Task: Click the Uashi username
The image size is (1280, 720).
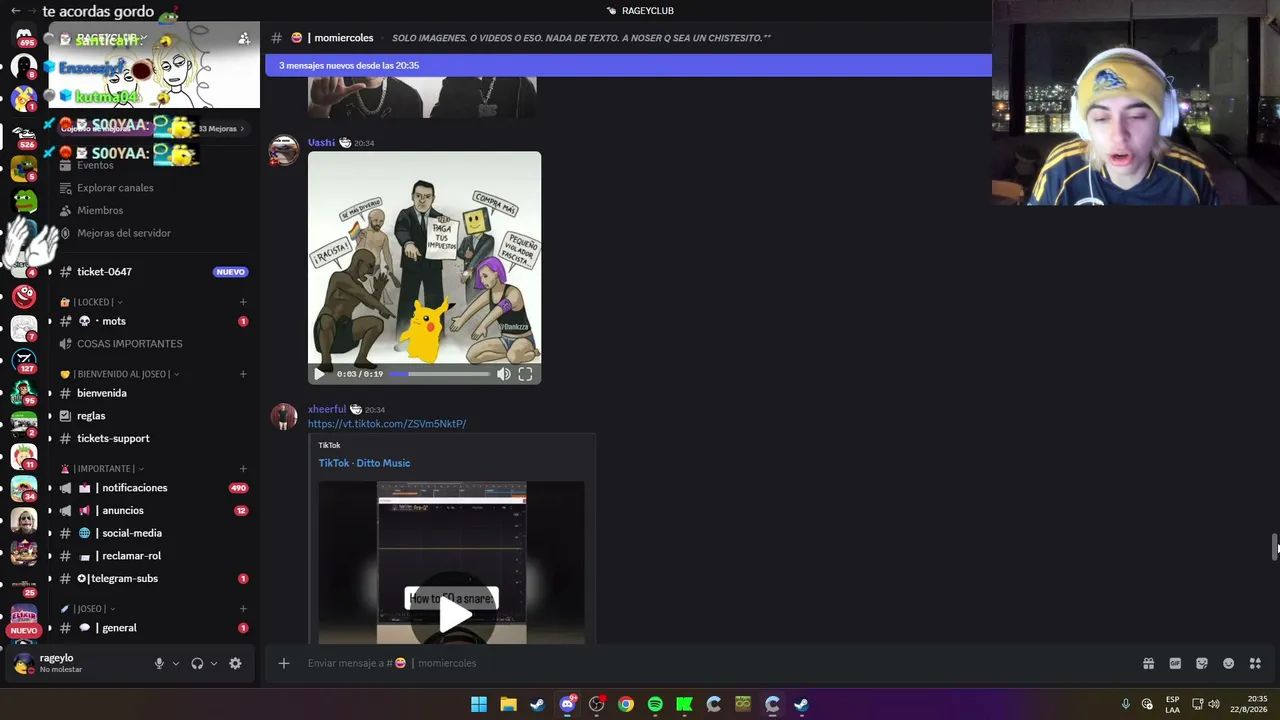Action: [x=321, y=143]
